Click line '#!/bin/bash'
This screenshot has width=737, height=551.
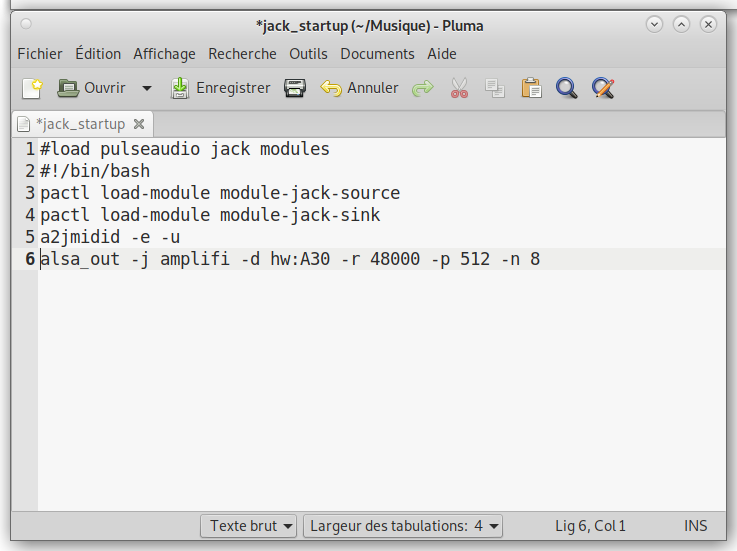(95, 171)
